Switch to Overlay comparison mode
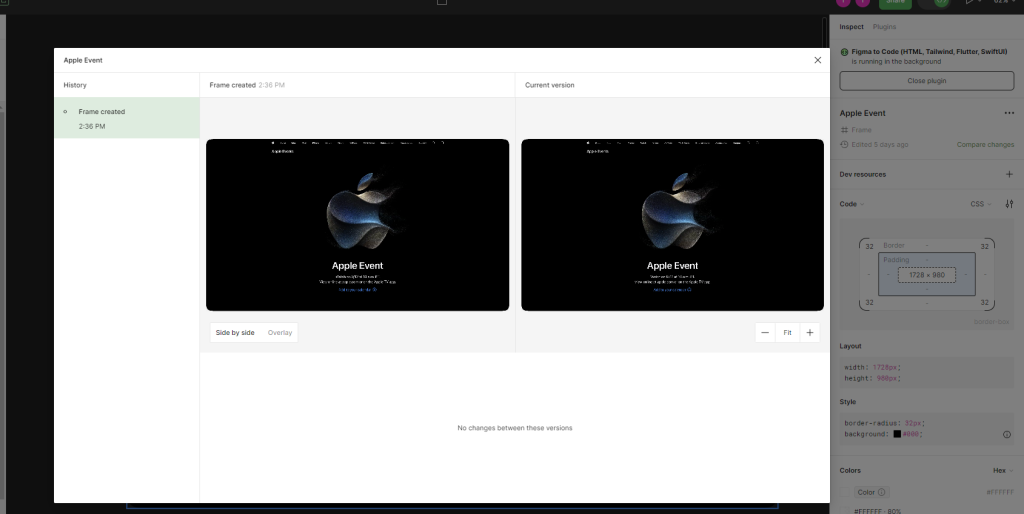The width and height of the screenshot is (1024, 514). (280, 333)
